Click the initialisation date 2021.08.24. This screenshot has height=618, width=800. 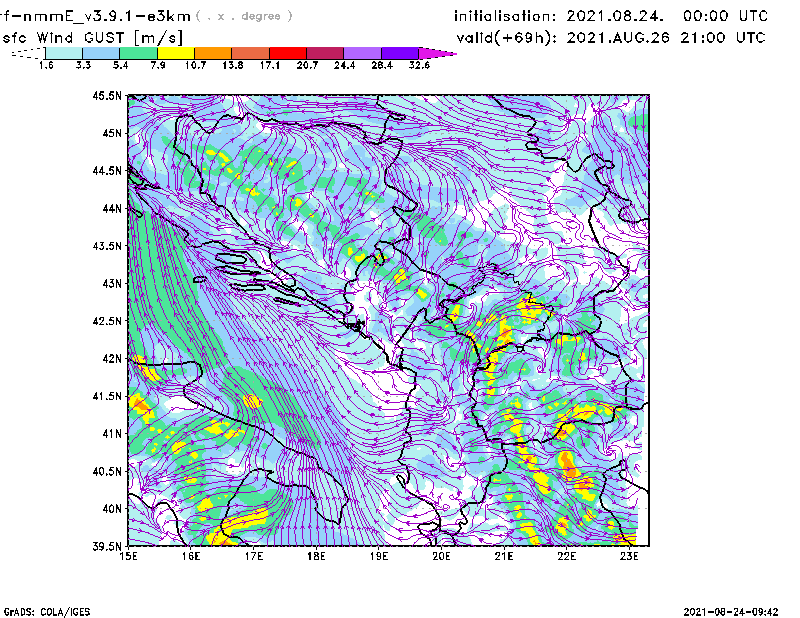615,16
